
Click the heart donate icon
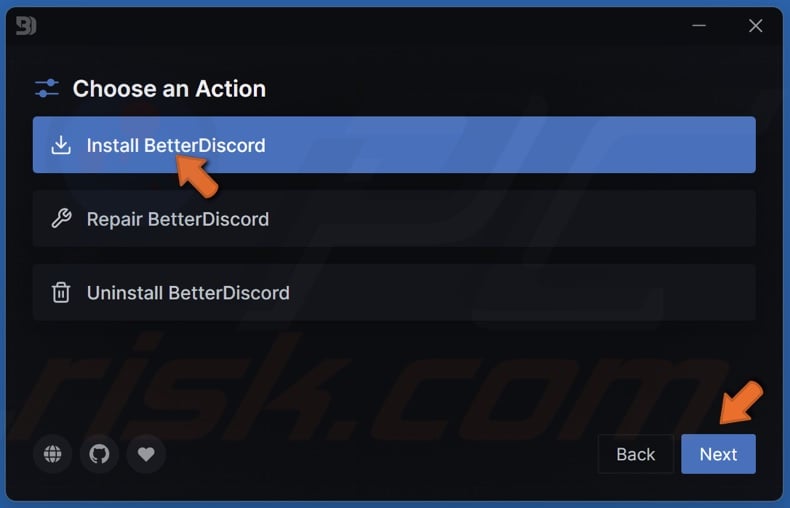click(x=146, y=454)
